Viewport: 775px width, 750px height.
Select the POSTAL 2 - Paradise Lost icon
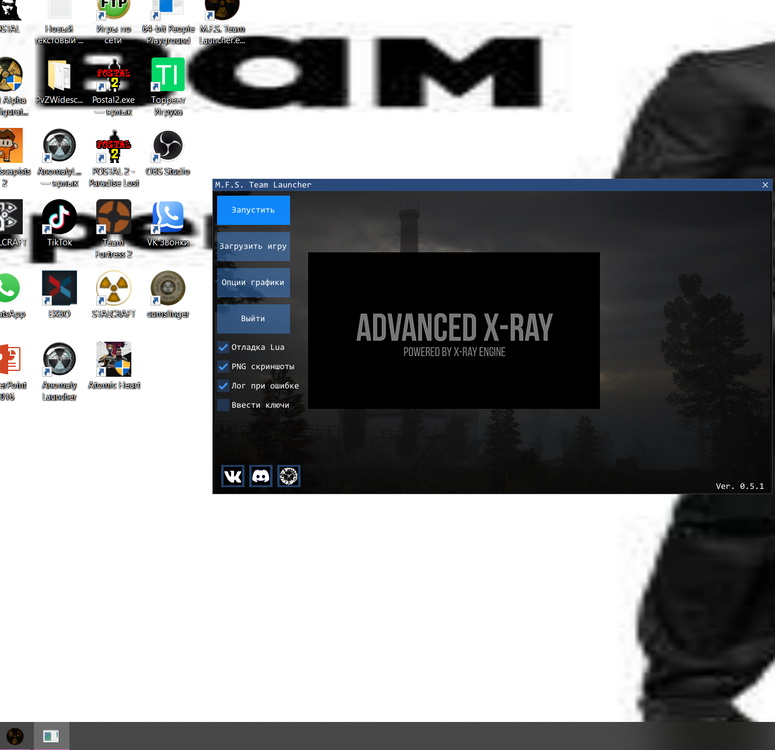(x=114, y=158)
